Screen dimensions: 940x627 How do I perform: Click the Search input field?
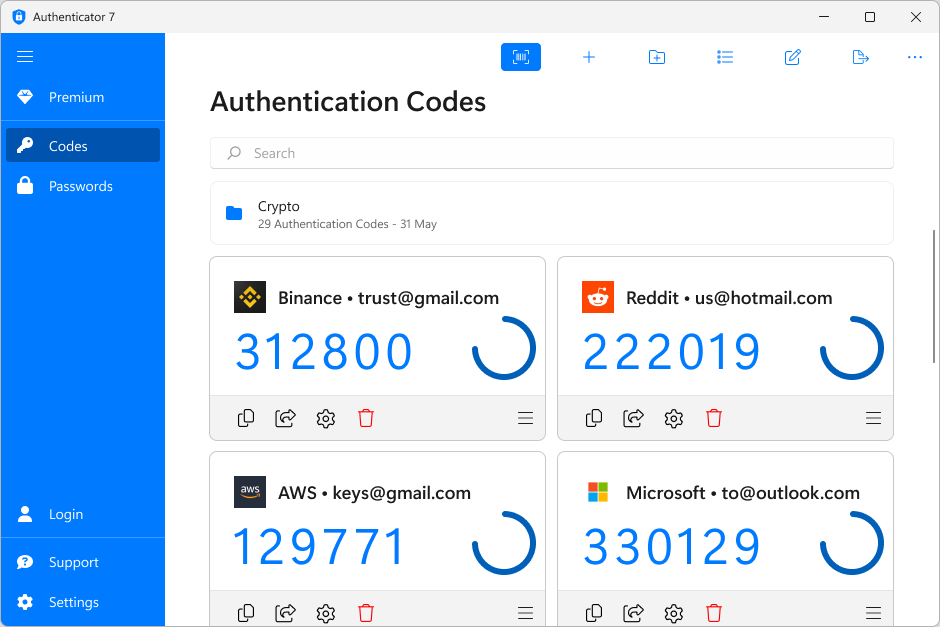552,153
